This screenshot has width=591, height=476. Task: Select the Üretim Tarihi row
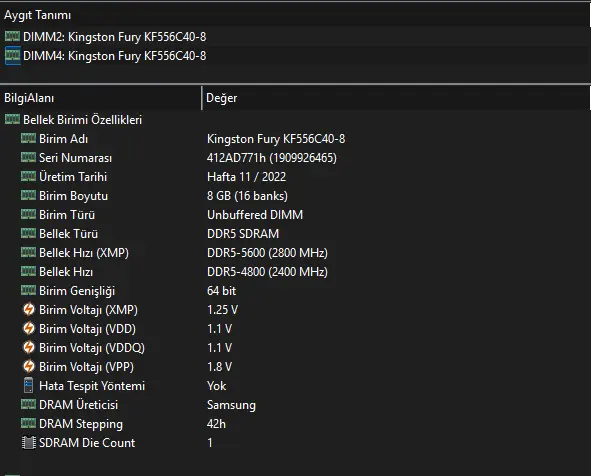coord(296,176)
